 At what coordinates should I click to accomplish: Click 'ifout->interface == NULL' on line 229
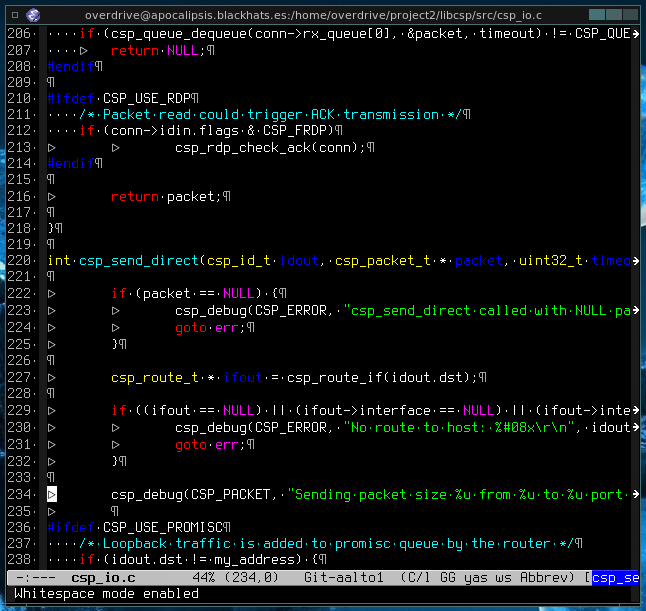(398, 411)
